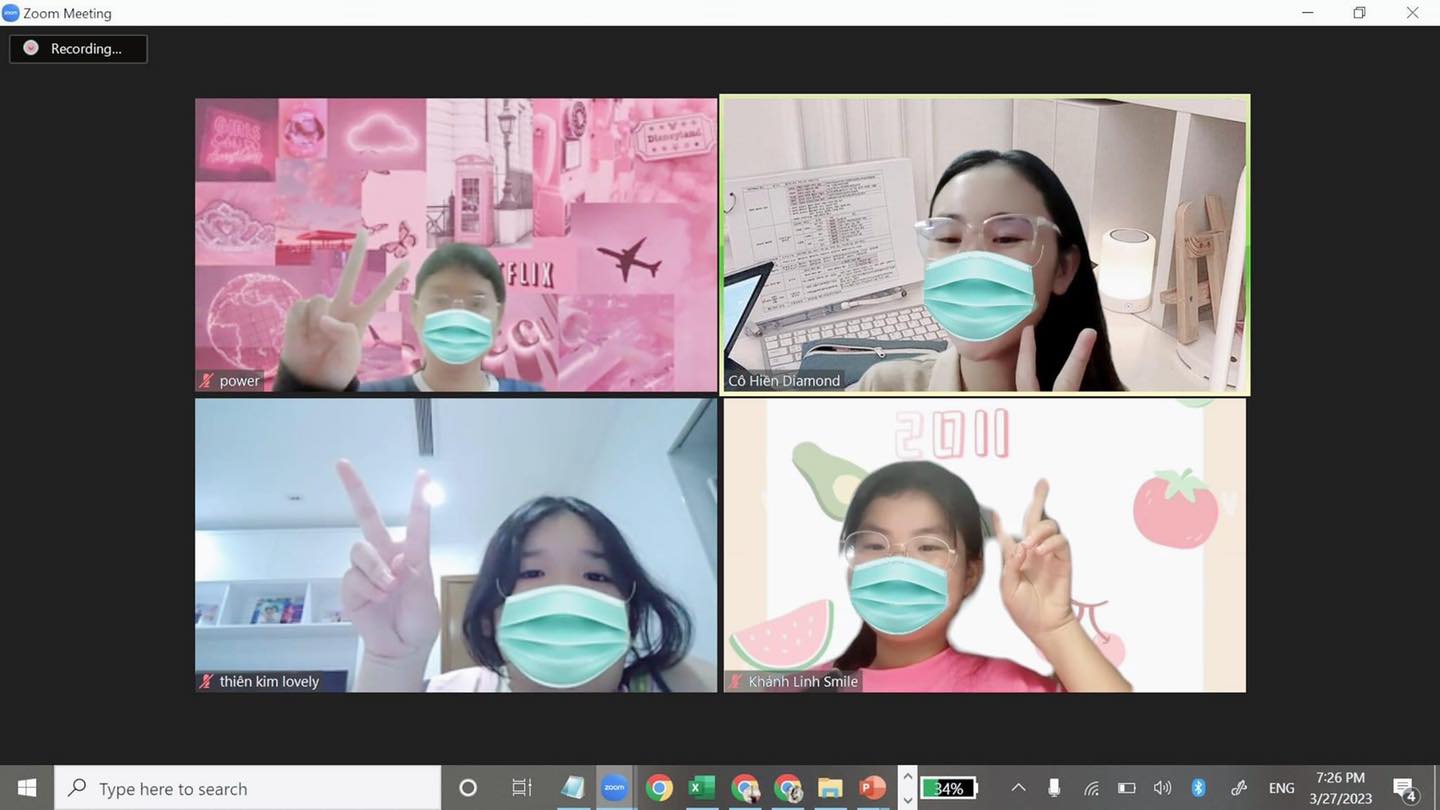Select Khánh Linh Smile's video tile
The width and height of the screenshot is (1440, 810).
click(x=985, y=545)
